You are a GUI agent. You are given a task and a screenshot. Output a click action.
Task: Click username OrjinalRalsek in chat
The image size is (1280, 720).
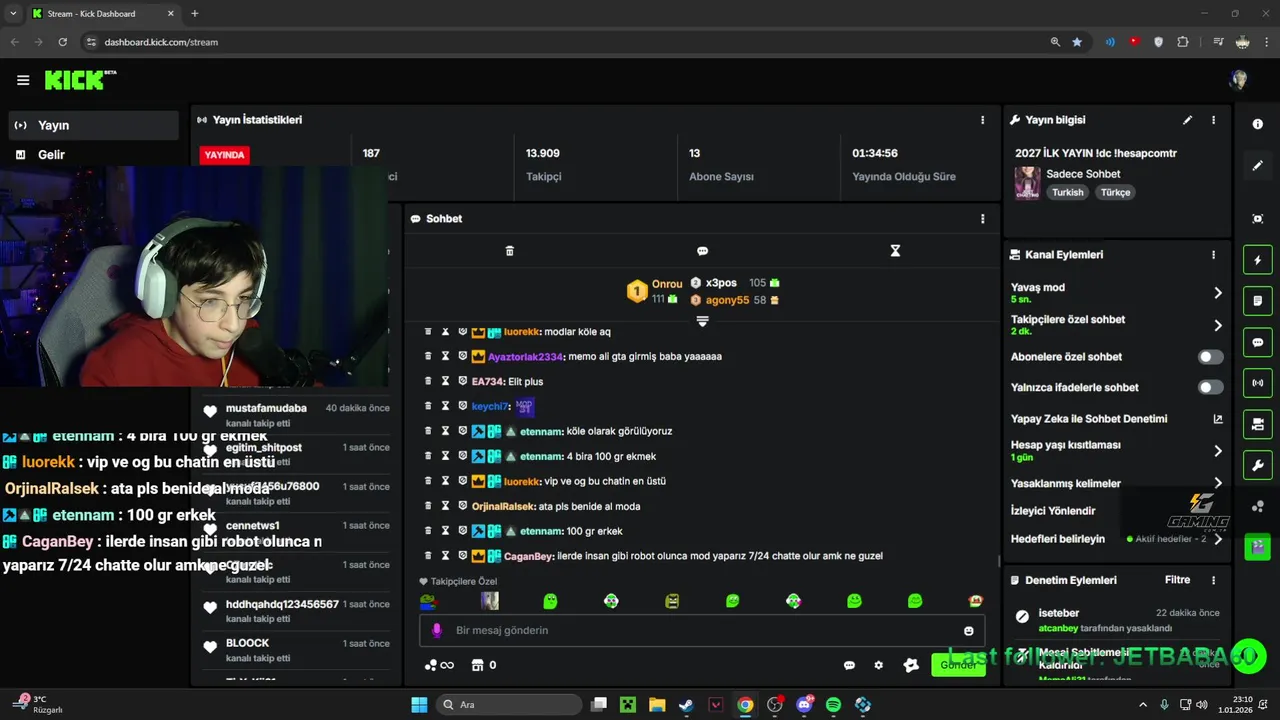[503, 507]
